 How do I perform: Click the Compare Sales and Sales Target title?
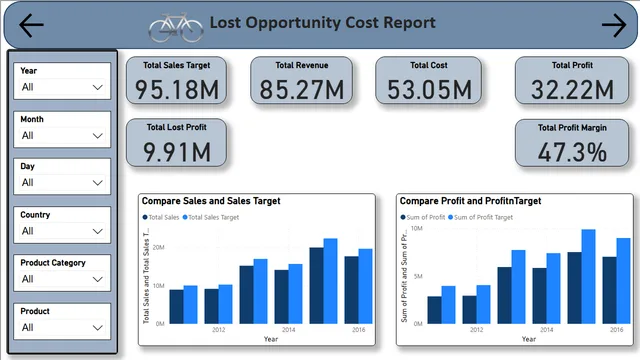click(x=211, y=201)
